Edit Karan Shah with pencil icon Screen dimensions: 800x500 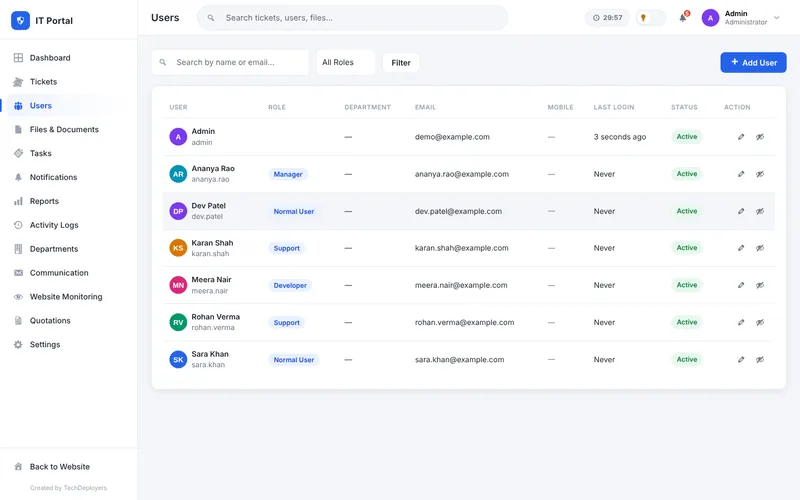point(741,248)
